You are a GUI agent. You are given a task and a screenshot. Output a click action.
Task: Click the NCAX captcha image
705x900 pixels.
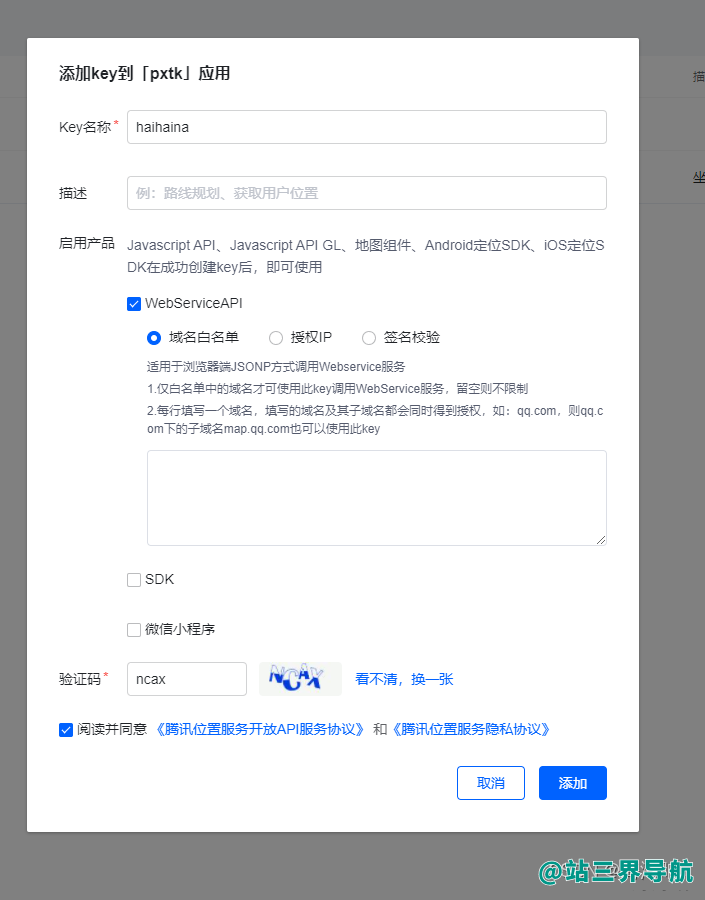point(300,679)
